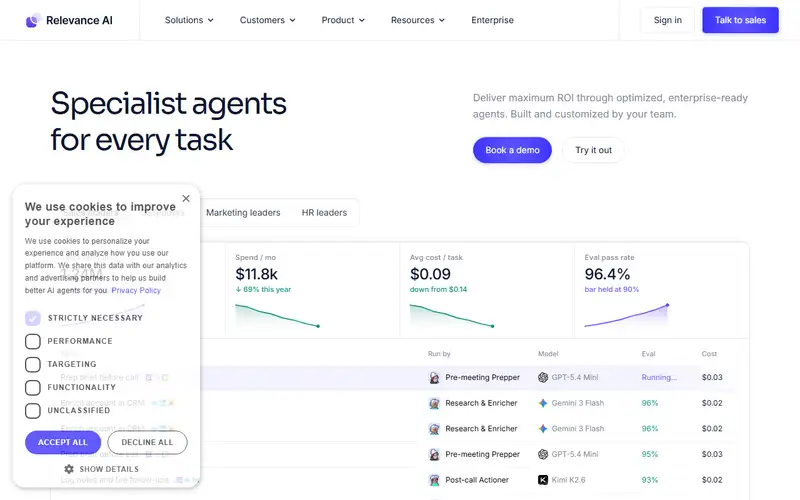The image size is (800, 500).
Task: Click the Eval column header
Action: [x=648, y=354]
